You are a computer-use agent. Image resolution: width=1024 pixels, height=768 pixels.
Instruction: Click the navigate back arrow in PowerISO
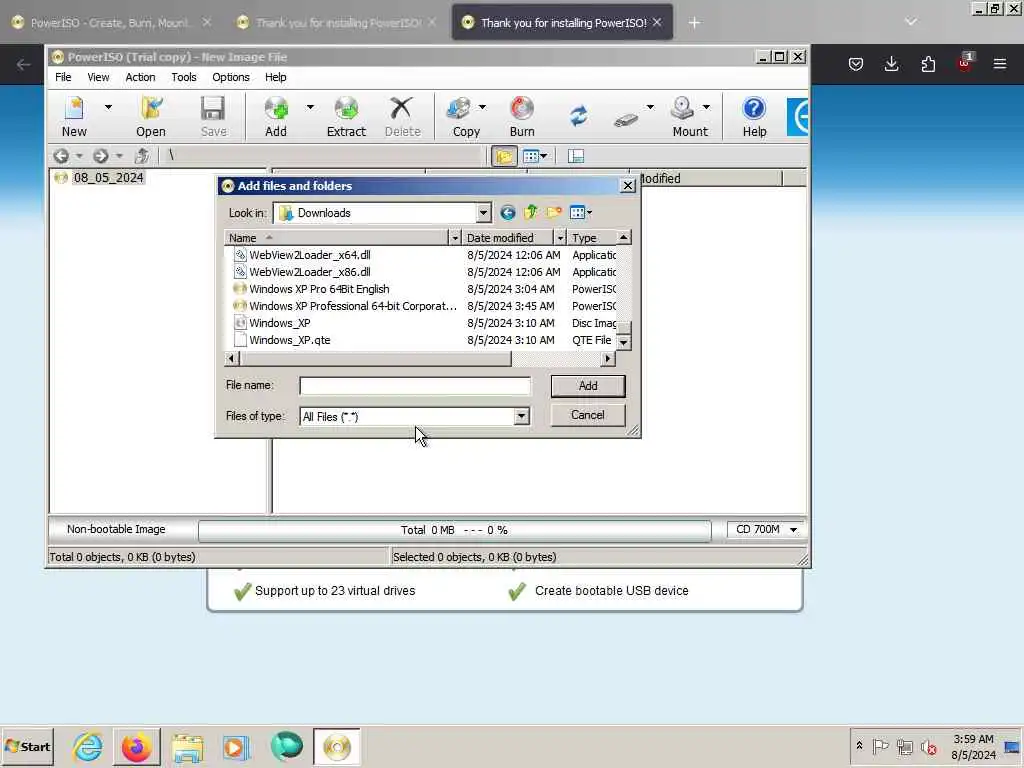point(61,156)
